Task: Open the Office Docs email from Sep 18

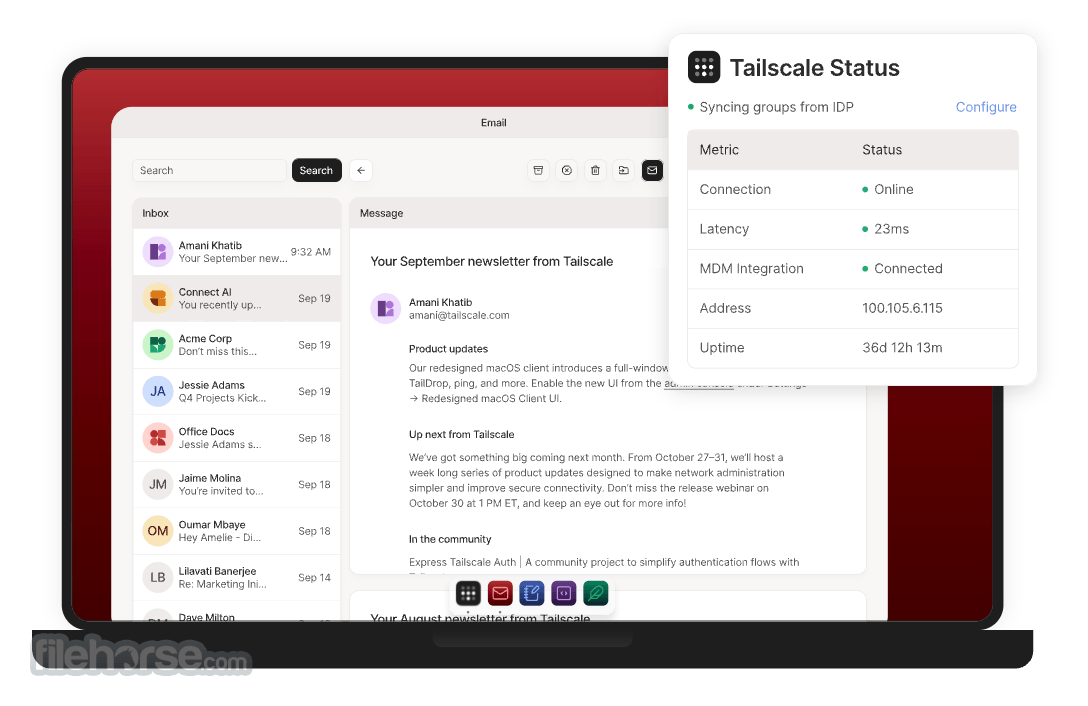Action: pyautogui.click(x=237, y=437)
